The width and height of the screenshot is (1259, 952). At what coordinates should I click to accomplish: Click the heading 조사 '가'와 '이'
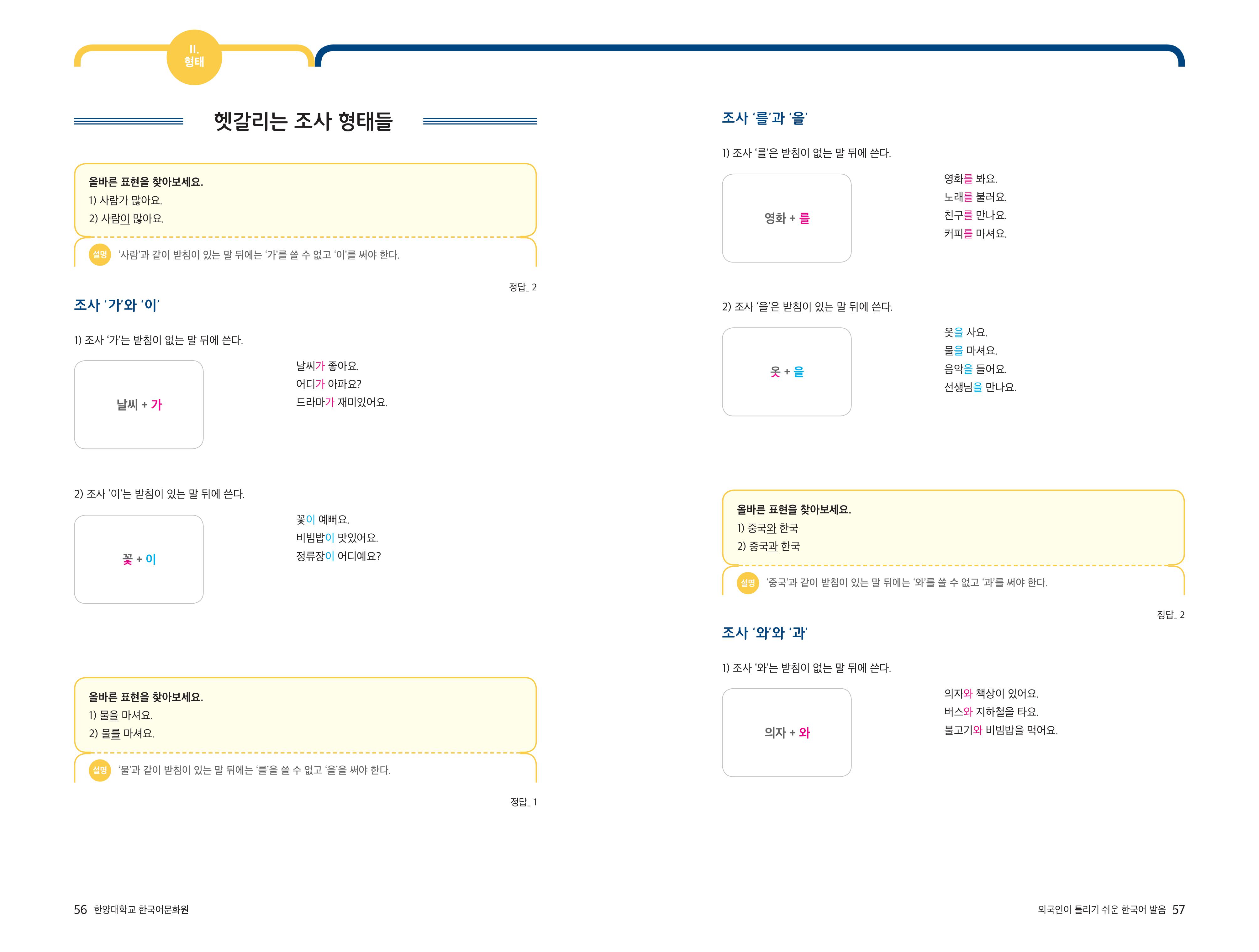point(117,305)
